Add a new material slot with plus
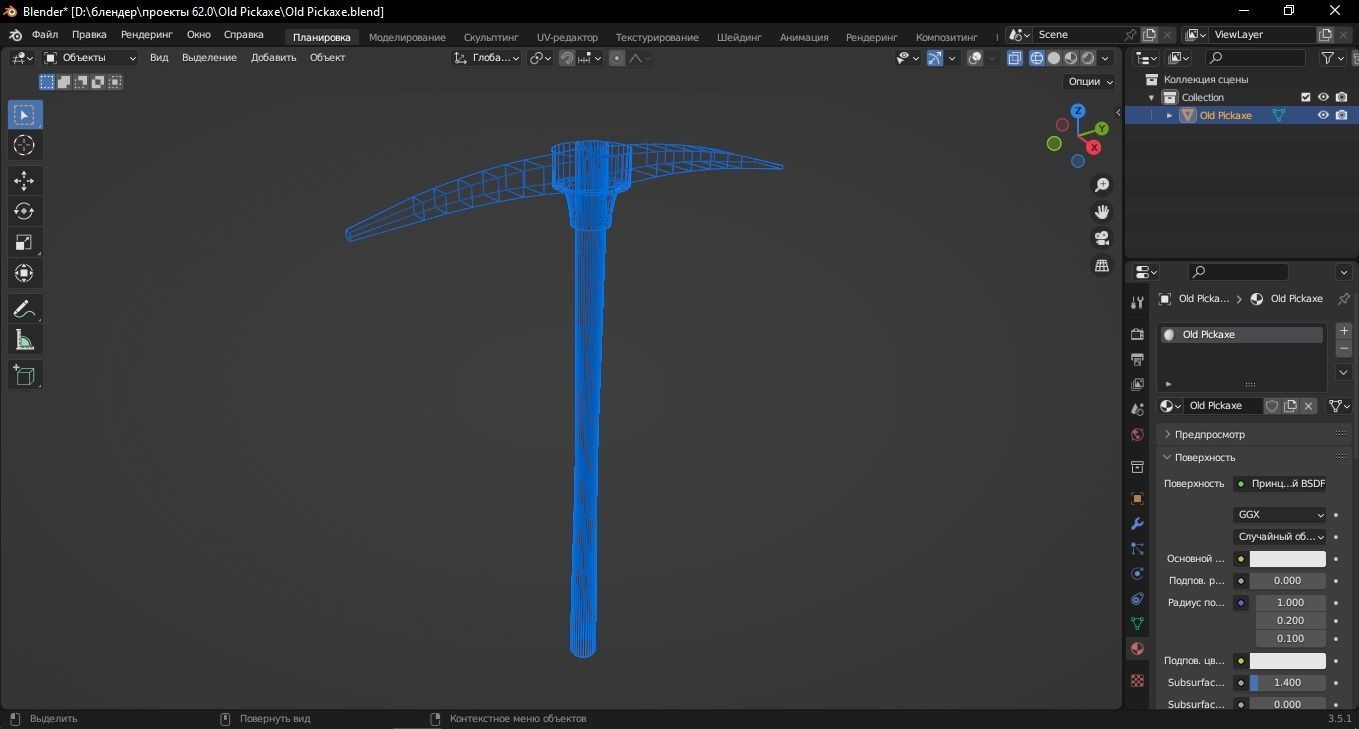The image size is (1359, 729). pos(1344,331)
